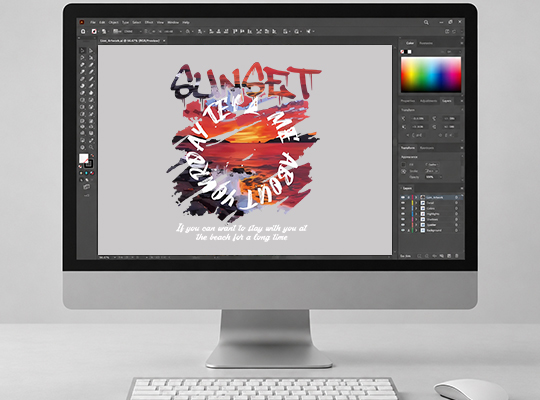Click the search magnifier icon in title bar
Viewport: 540px width, 400px height.
click(426, 22)
